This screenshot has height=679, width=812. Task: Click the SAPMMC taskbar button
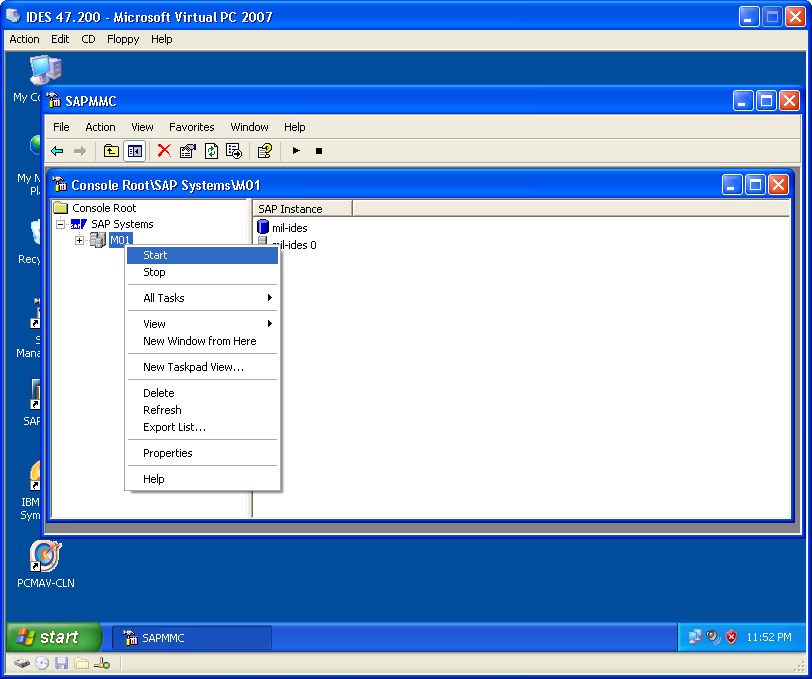pyautogui.click(x=191, y=638)
